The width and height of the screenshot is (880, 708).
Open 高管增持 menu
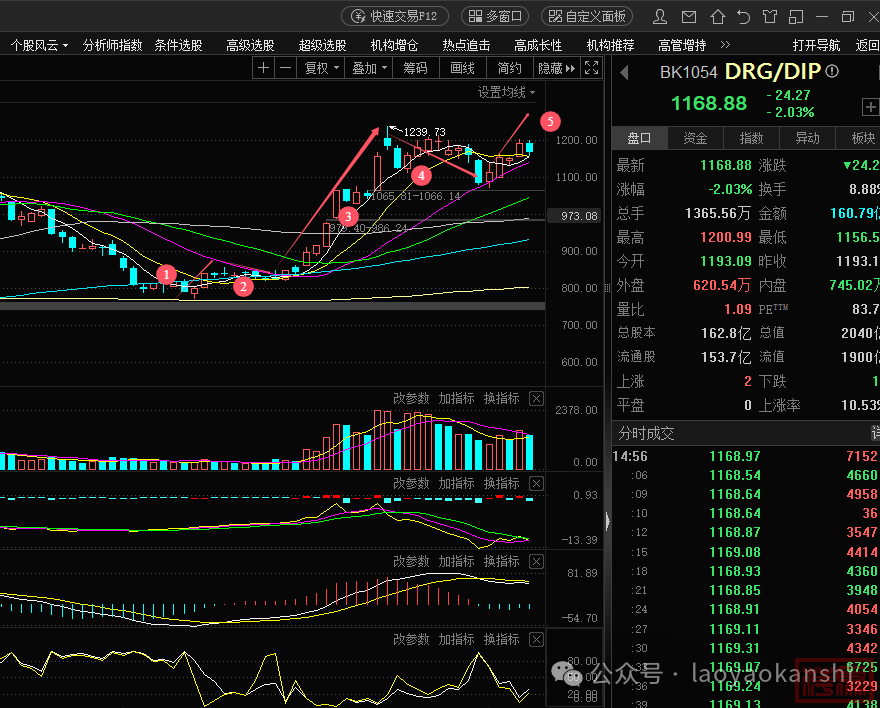[x=682, y=45]
